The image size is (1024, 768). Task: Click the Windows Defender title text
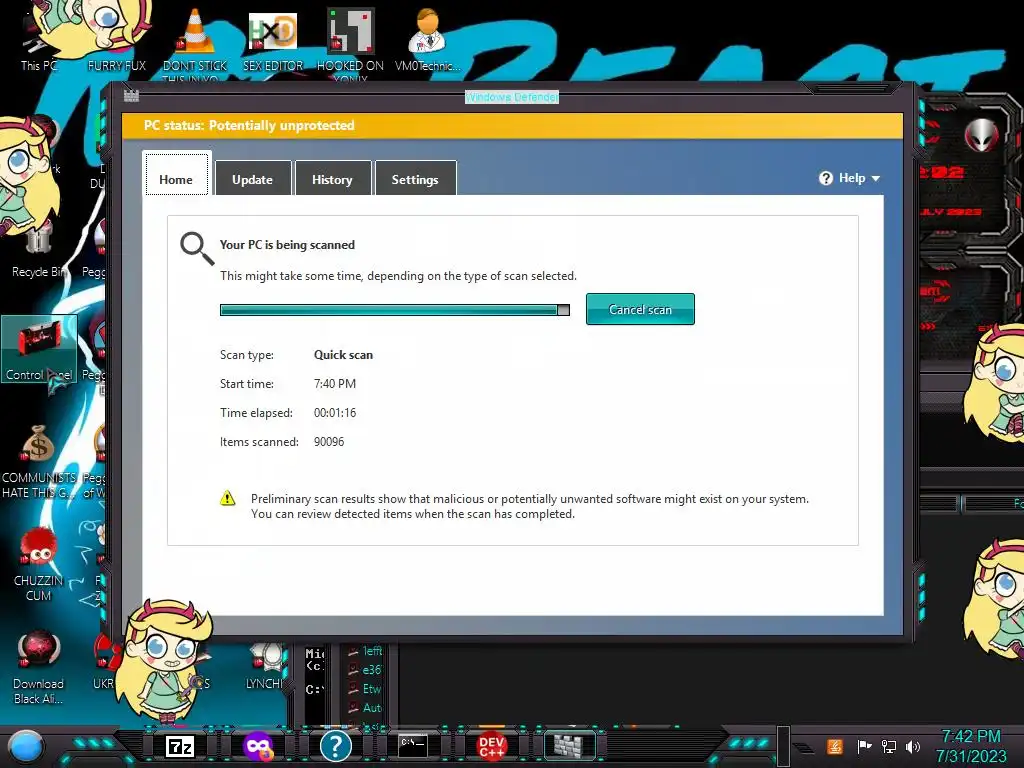(x=511, y=97)
